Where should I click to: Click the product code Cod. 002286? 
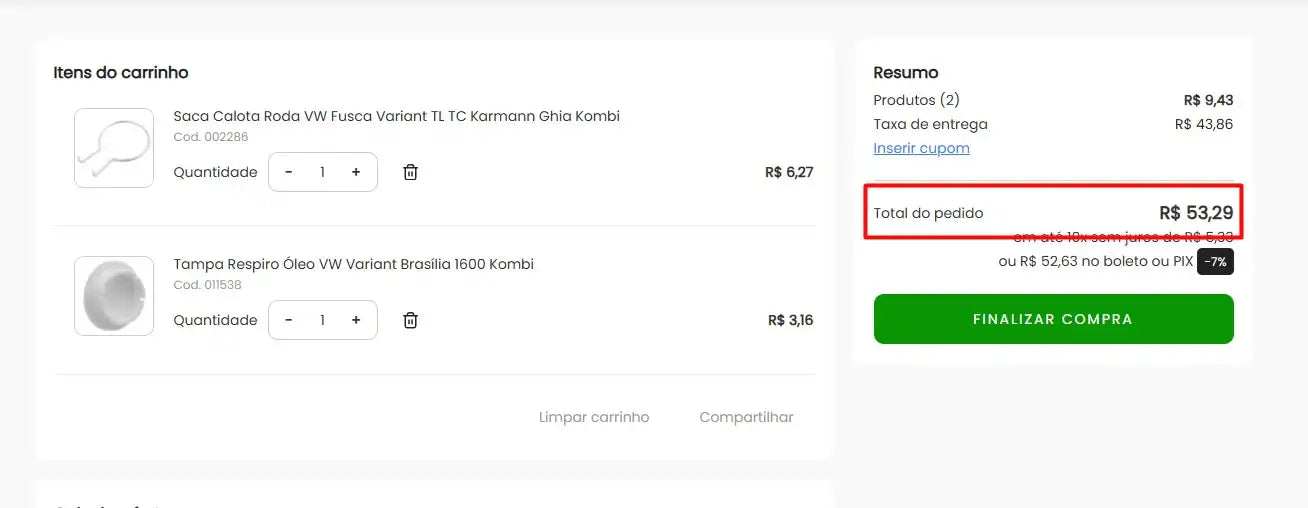click(210, 137)
